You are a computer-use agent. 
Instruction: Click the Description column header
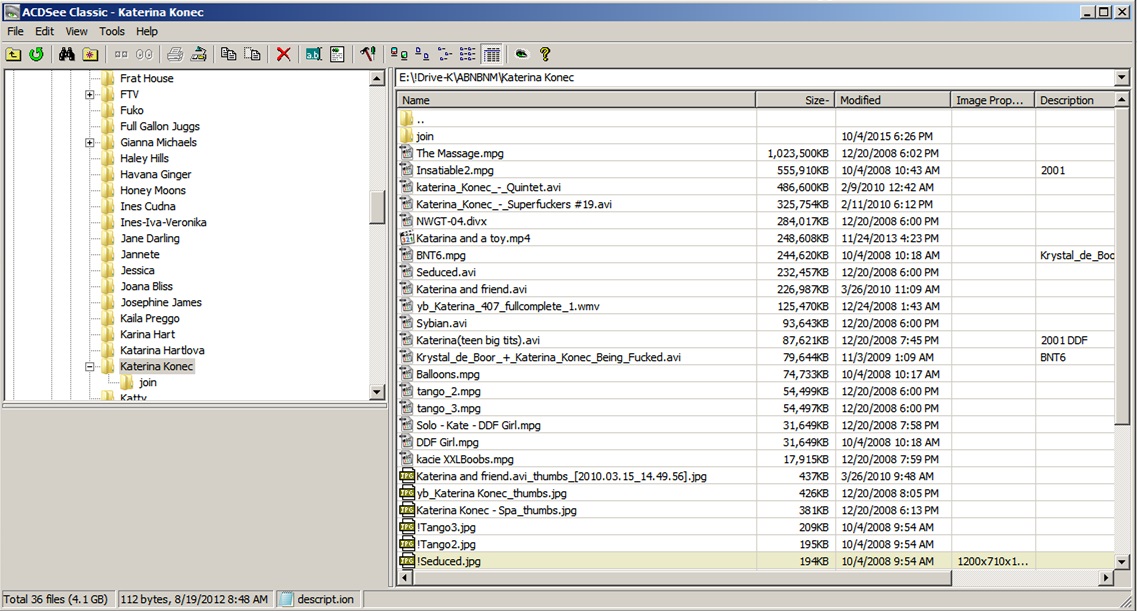pyautogui.click(x=1075, y=100)
